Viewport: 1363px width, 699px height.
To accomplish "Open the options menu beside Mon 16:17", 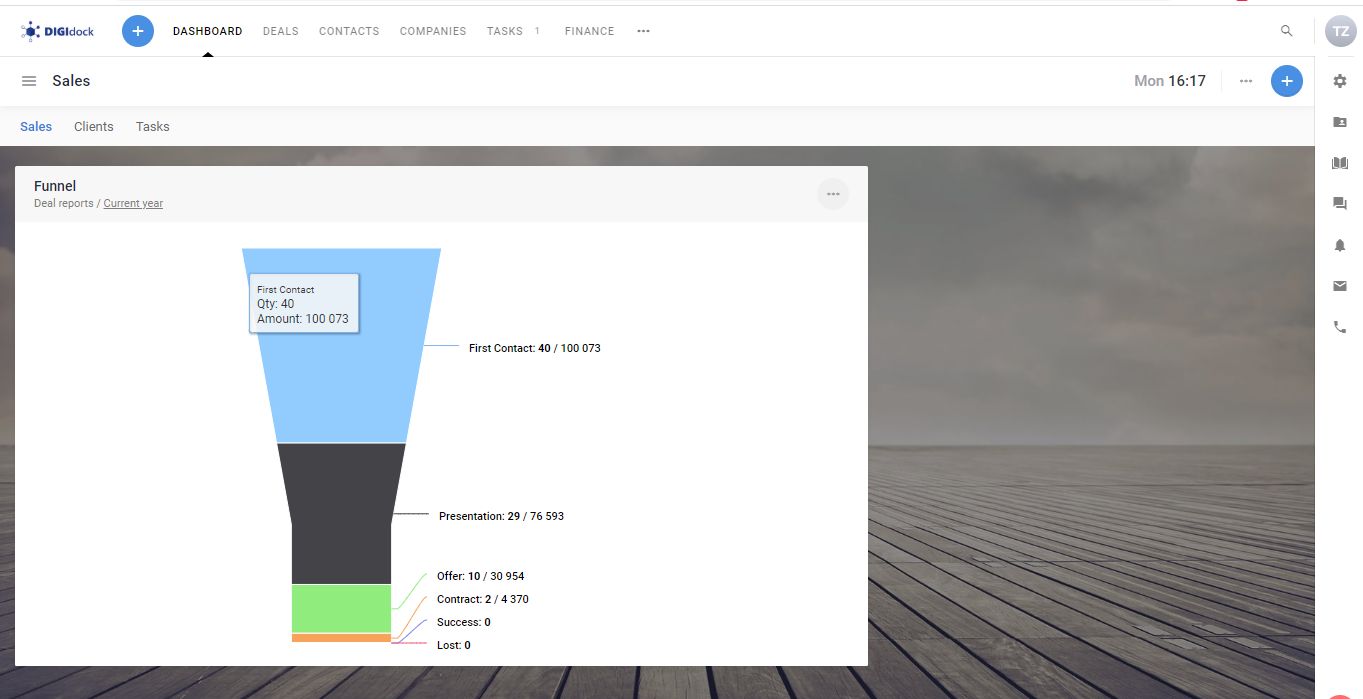I will click(1245, 81).
